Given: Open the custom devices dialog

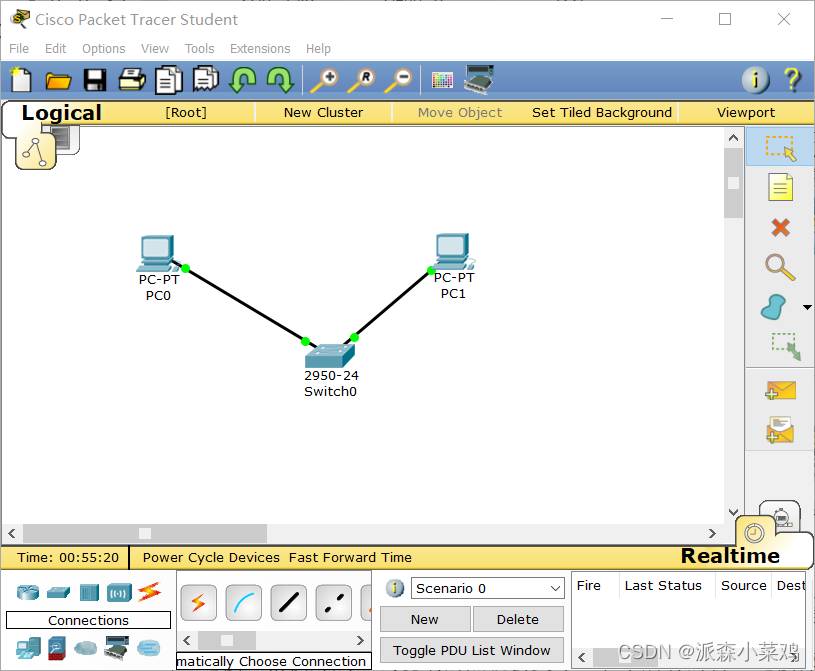Looking at the screenshot, I should click(x=479, y=80).
